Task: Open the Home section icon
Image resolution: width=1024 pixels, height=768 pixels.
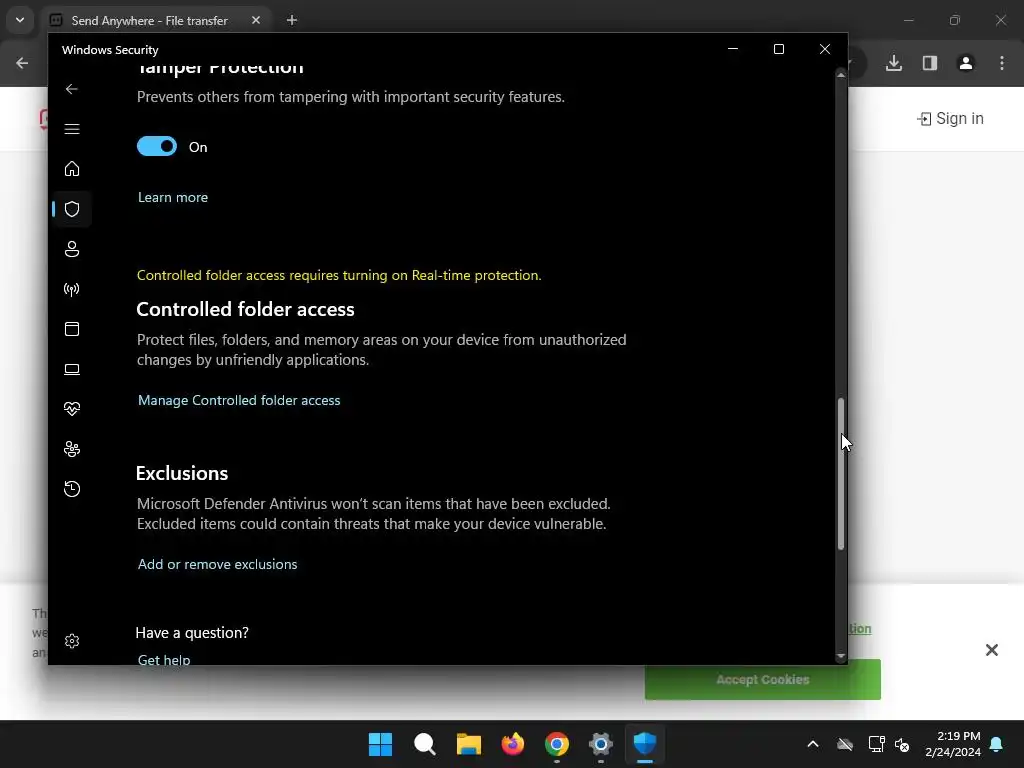Action: pos(72,168)
